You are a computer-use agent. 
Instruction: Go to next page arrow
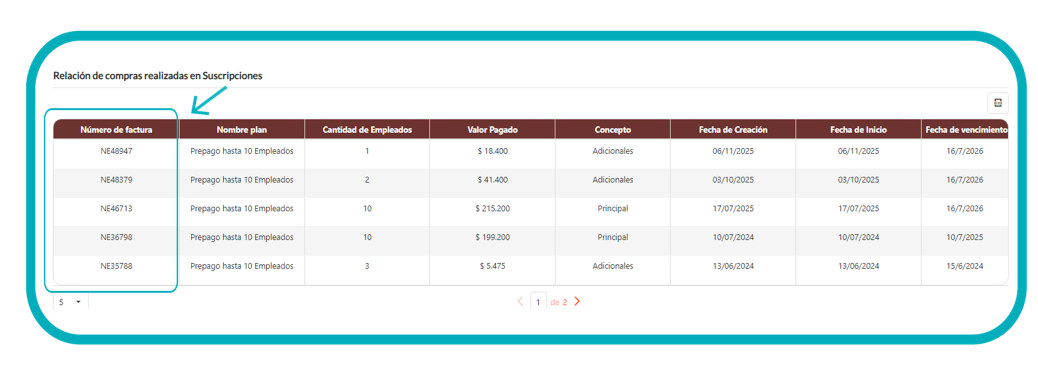577,301
